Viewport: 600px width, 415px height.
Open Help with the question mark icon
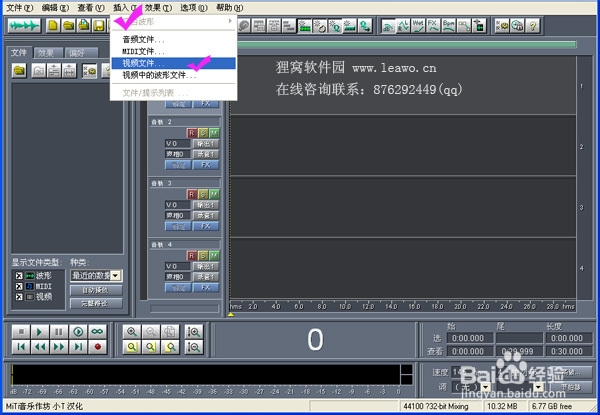click(532, 26)
